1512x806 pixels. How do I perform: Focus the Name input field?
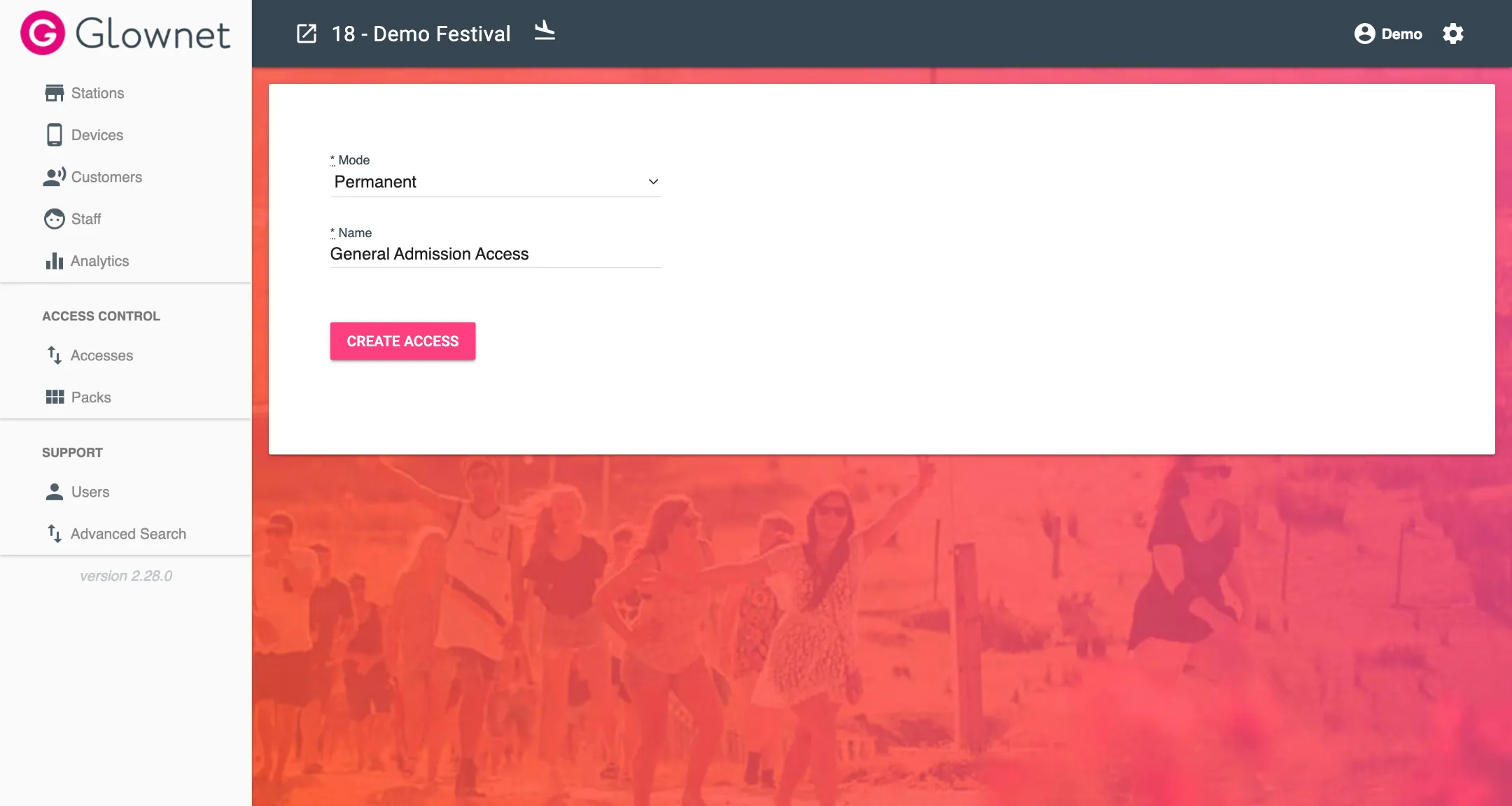click(496, 254)
